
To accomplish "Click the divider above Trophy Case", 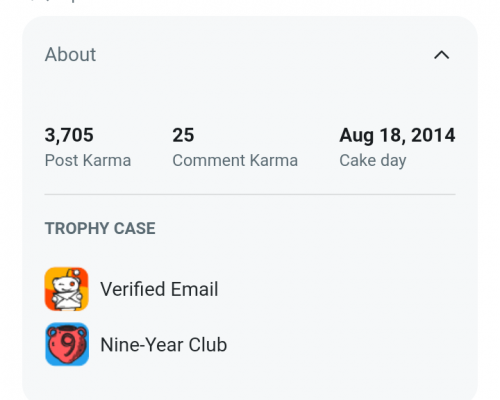I will point(250,194).
